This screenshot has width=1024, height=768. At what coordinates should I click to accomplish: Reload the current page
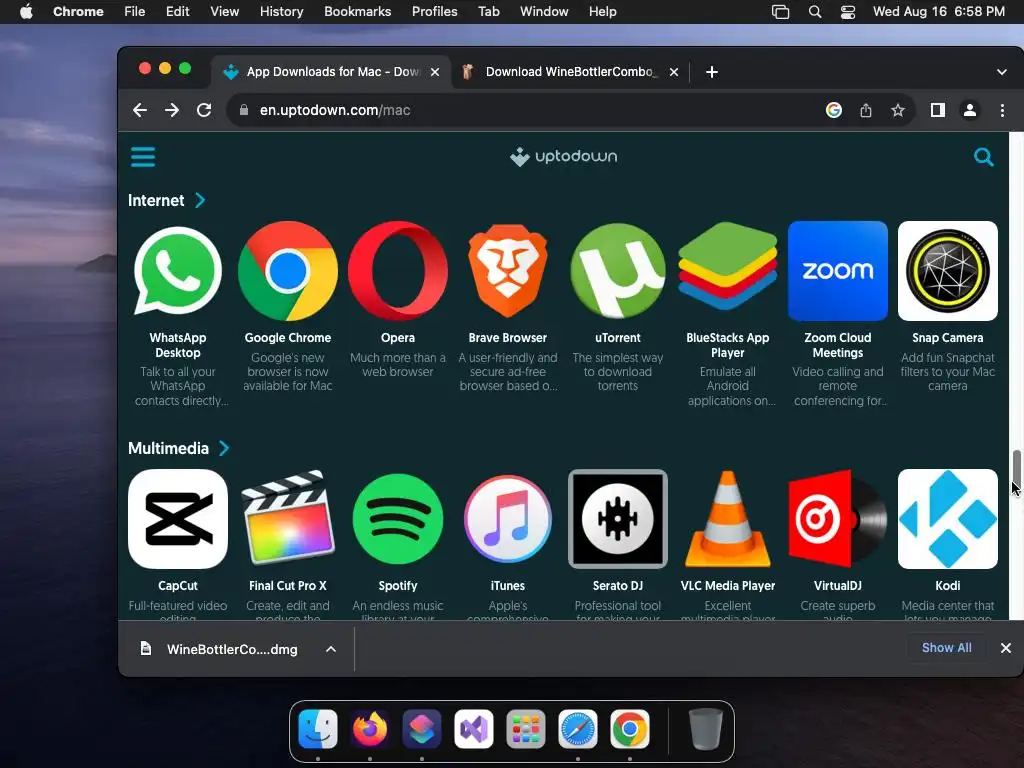point(204,110)
